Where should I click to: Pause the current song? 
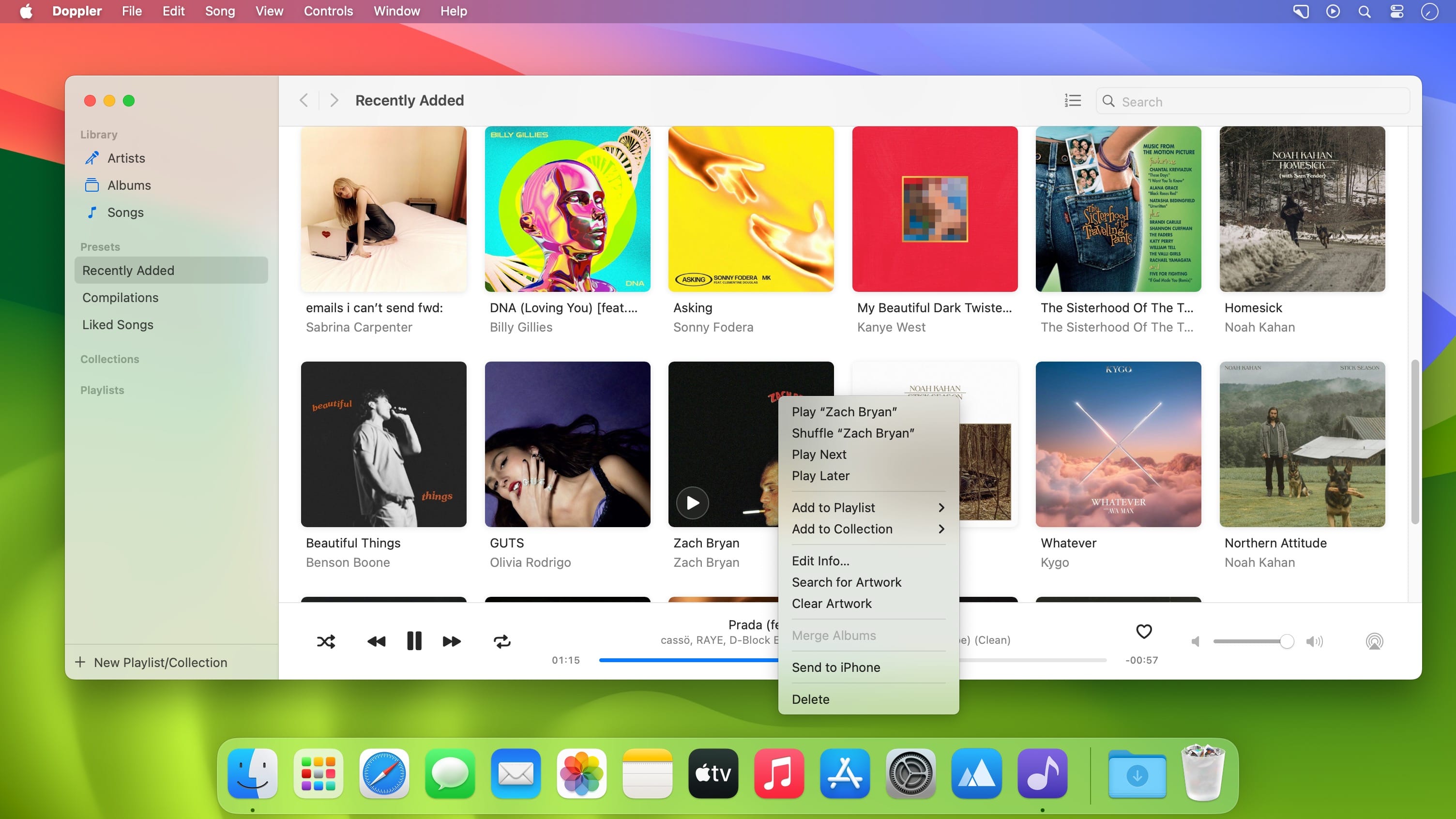point(414,641)
